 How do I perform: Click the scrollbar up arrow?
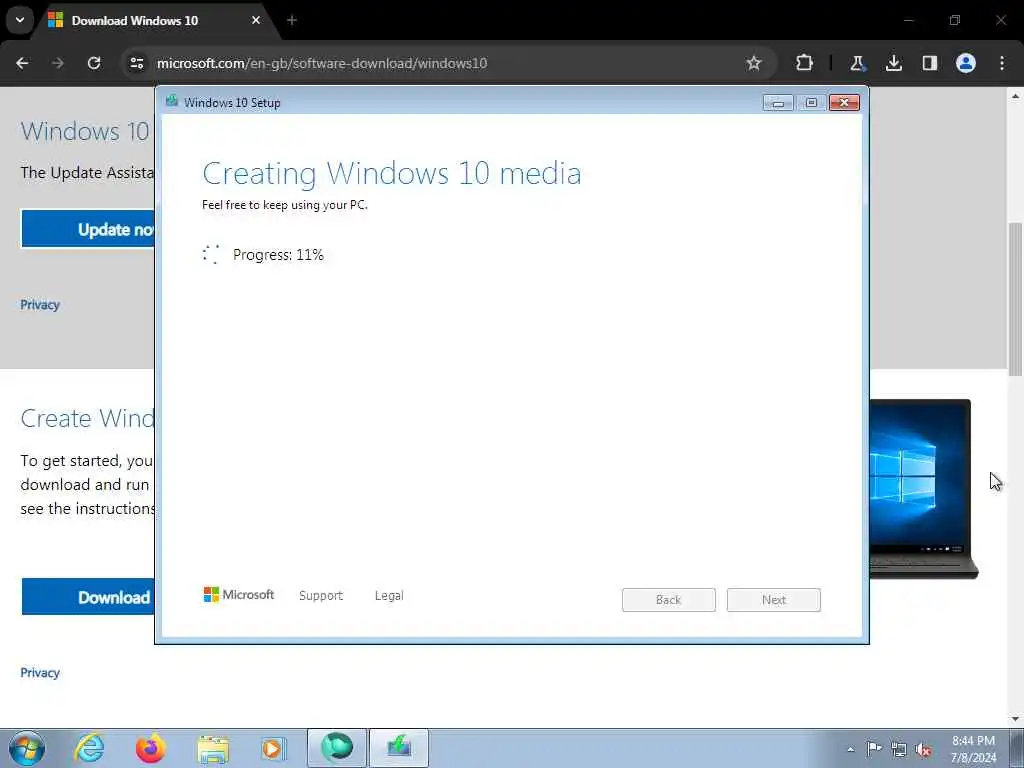(x=1015, y=95)
